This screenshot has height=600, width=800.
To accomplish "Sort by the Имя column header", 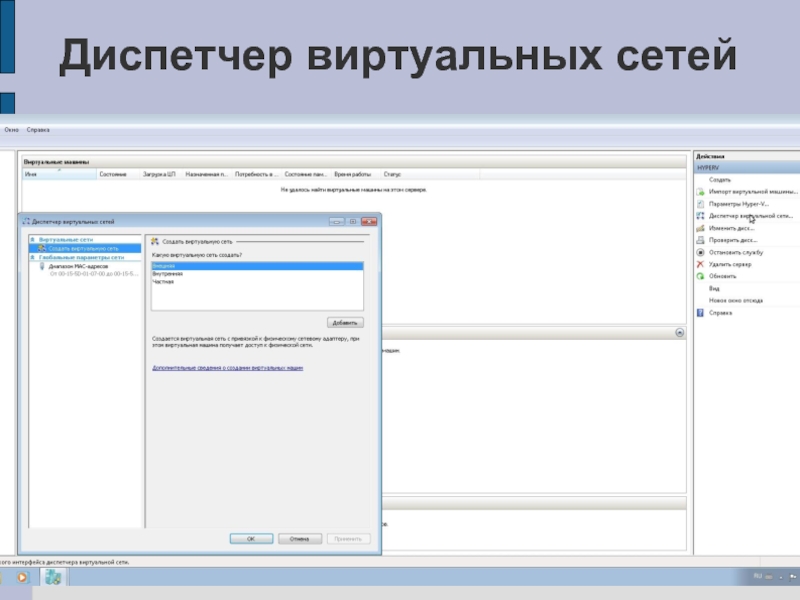I will tap(59, 174).
